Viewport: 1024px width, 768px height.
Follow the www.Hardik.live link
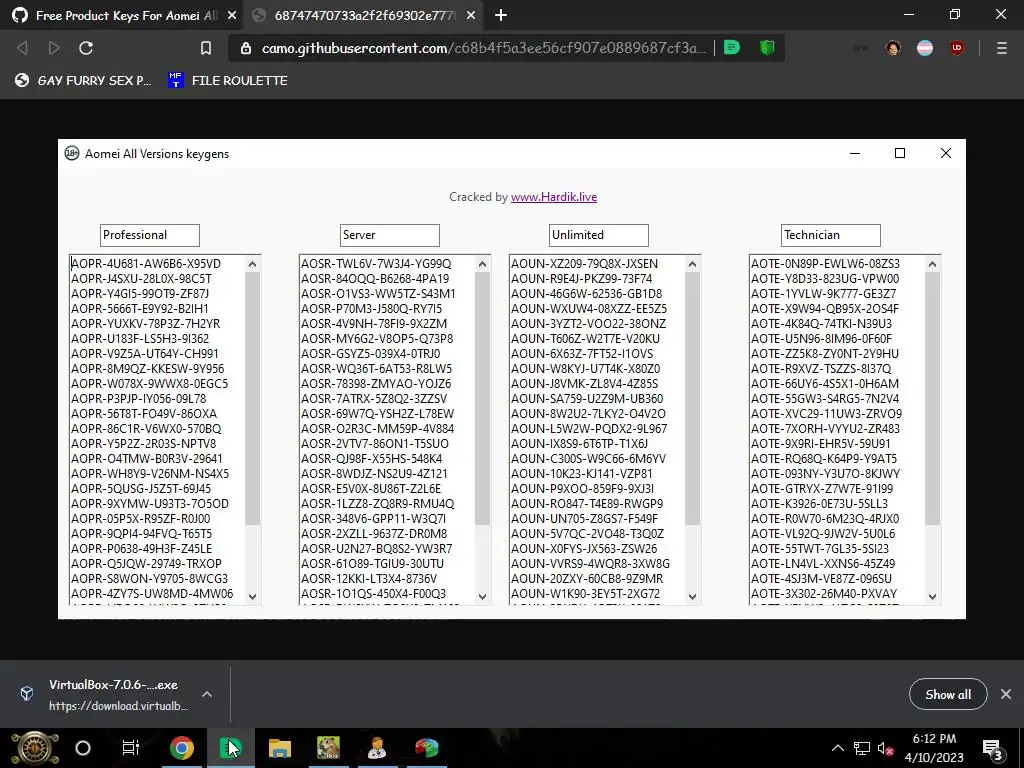(x=554, y=197)
